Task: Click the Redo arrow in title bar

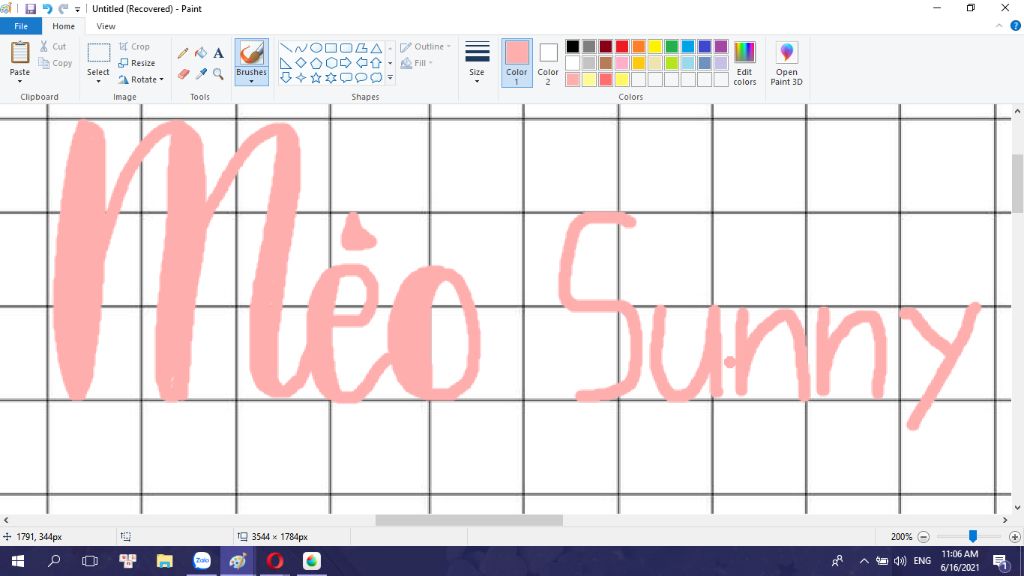Action: click(x=63, y=9)
